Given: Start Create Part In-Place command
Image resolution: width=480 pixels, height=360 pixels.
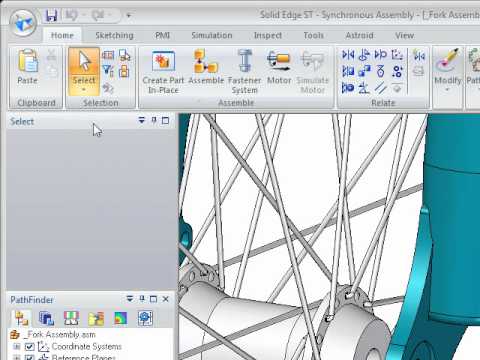Looking at the screenshot, I should (x=163, y=72).
